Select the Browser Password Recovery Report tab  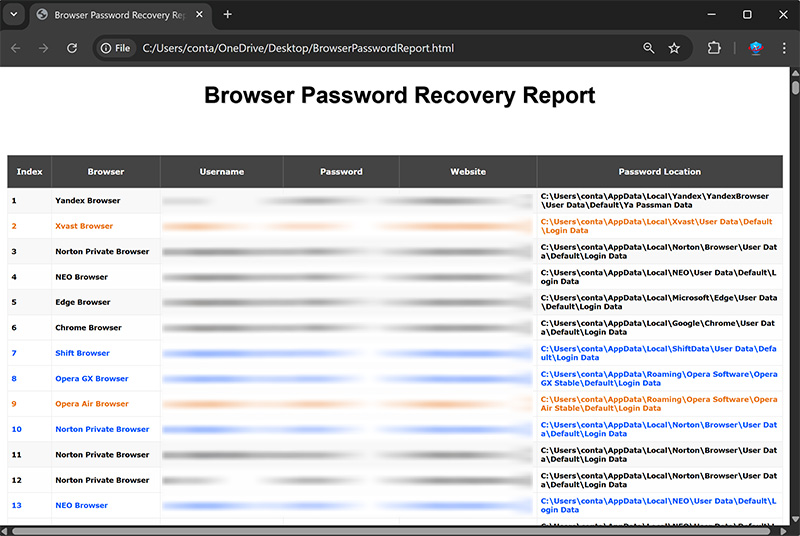point(115,15)
